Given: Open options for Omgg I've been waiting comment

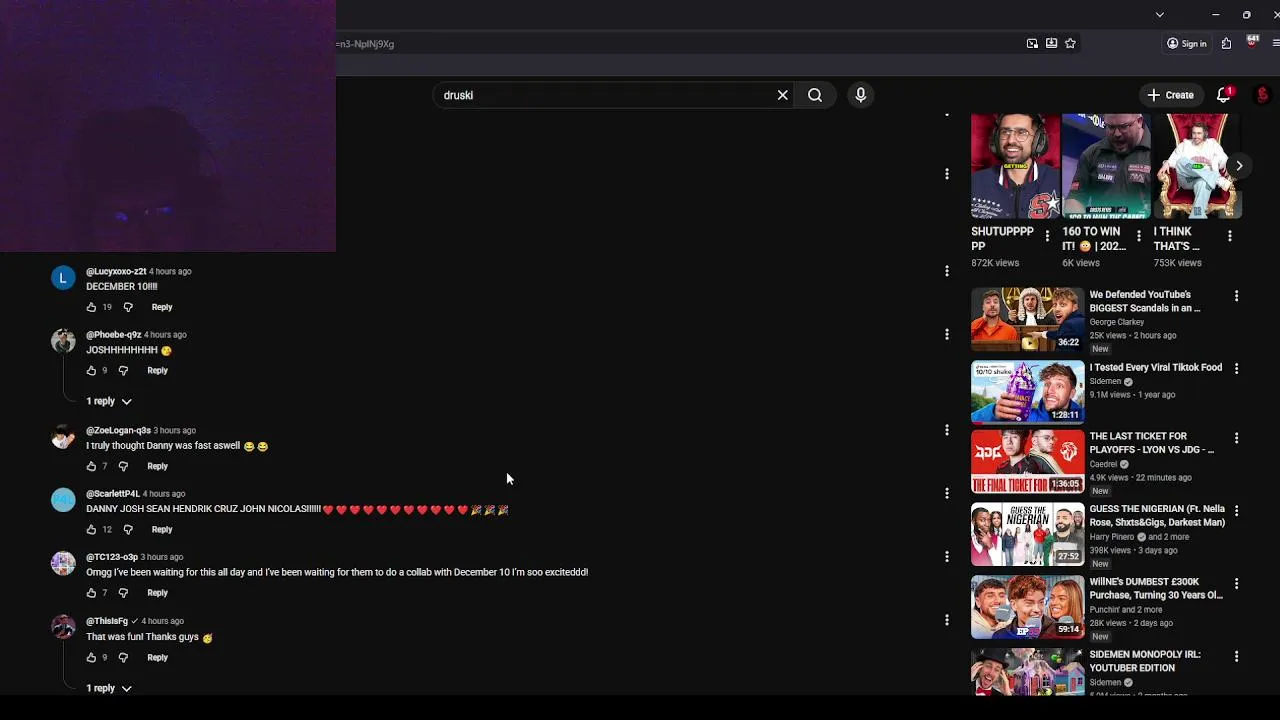Looking at the screenshot, I should pos(947,556).
